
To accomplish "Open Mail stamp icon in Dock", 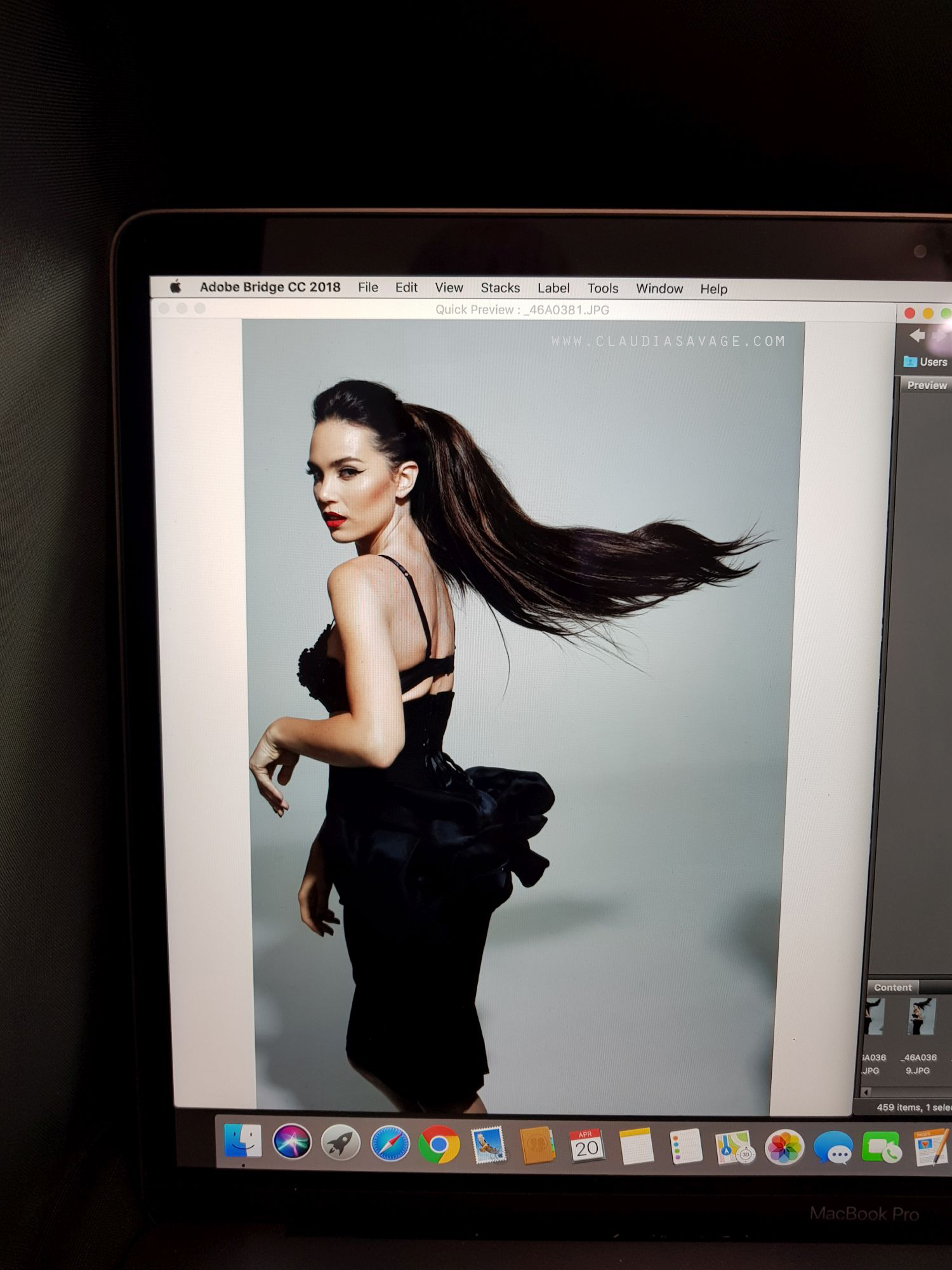I will tap(489, 1145).
